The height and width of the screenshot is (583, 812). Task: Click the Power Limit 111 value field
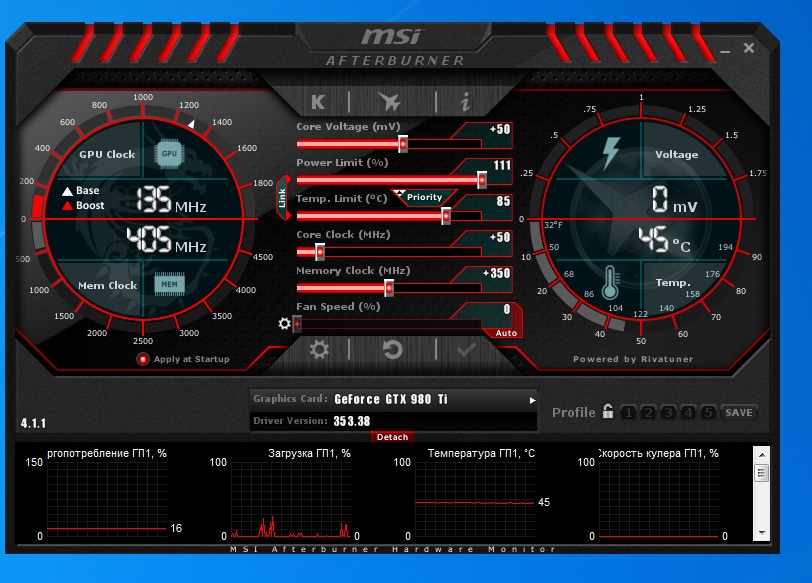501,166
